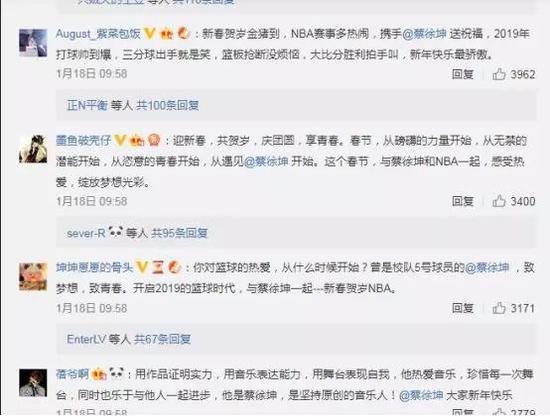Click the gold V badge next to August_紫菜包饭

click(150, 34)
